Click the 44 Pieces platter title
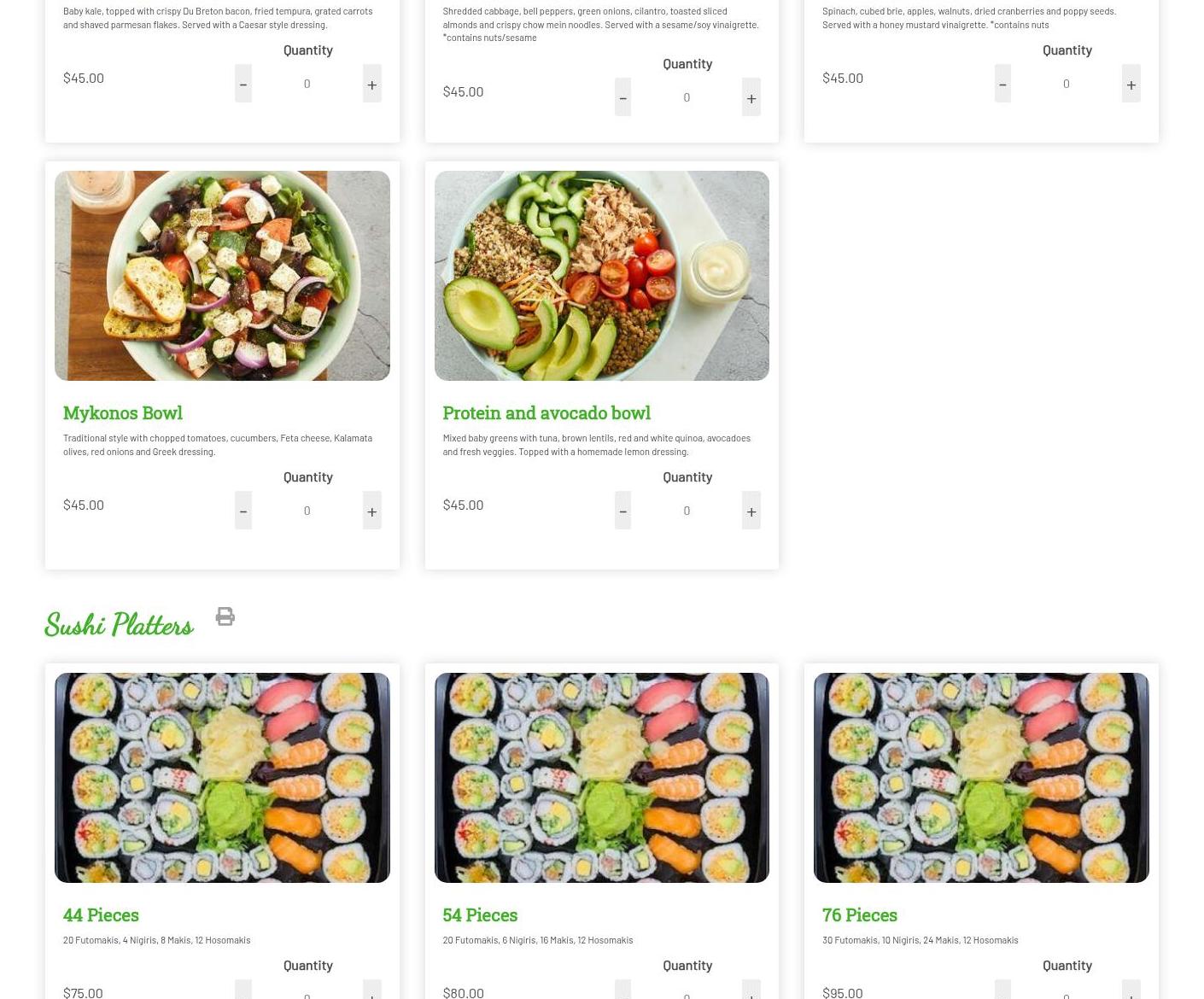Viewport: 1204px width, 999px height. [x=101, y=914]
